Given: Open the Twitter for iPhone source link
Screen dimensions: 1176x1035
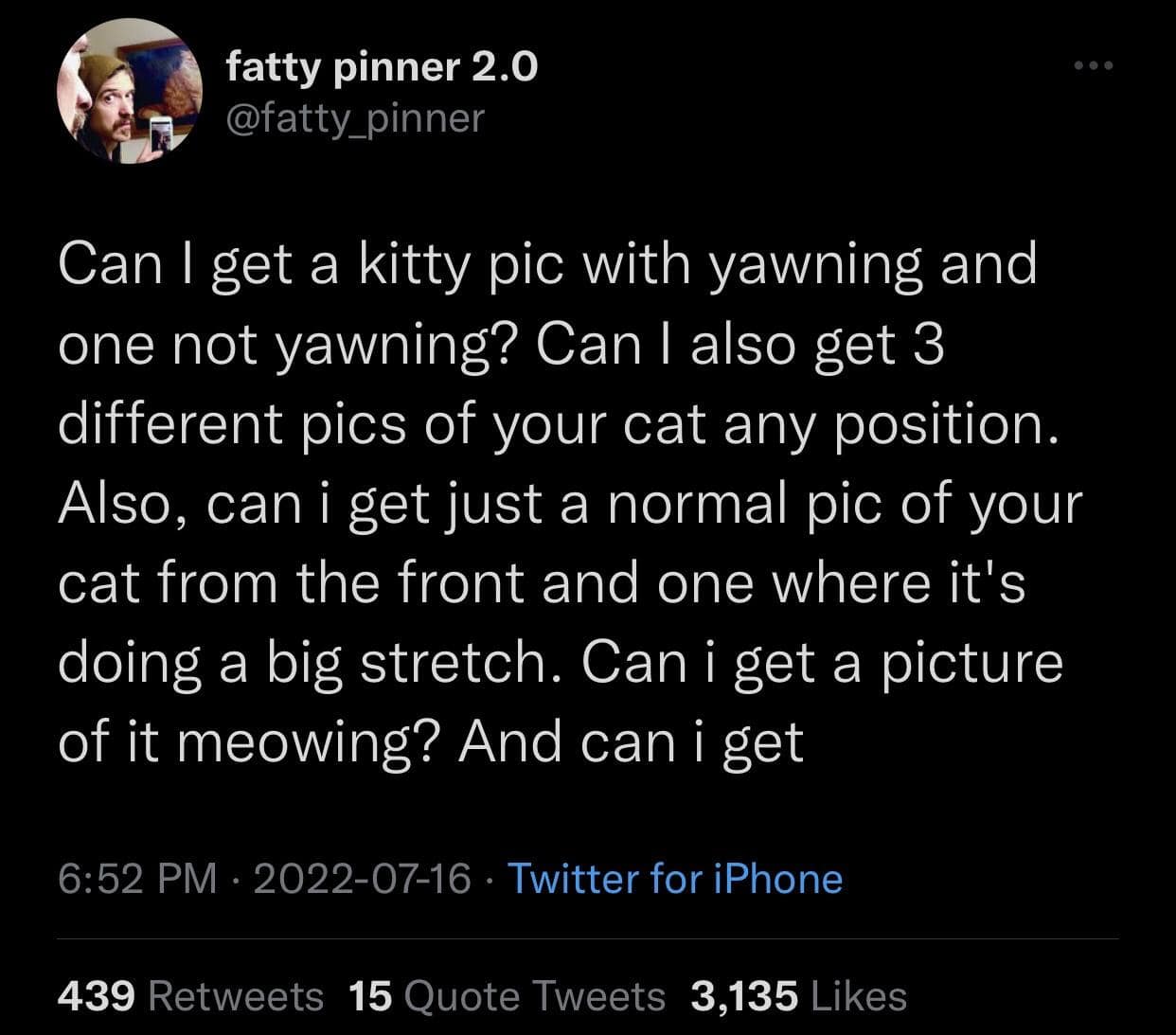Looking at the screenshot, I should [x=675, y=879].
